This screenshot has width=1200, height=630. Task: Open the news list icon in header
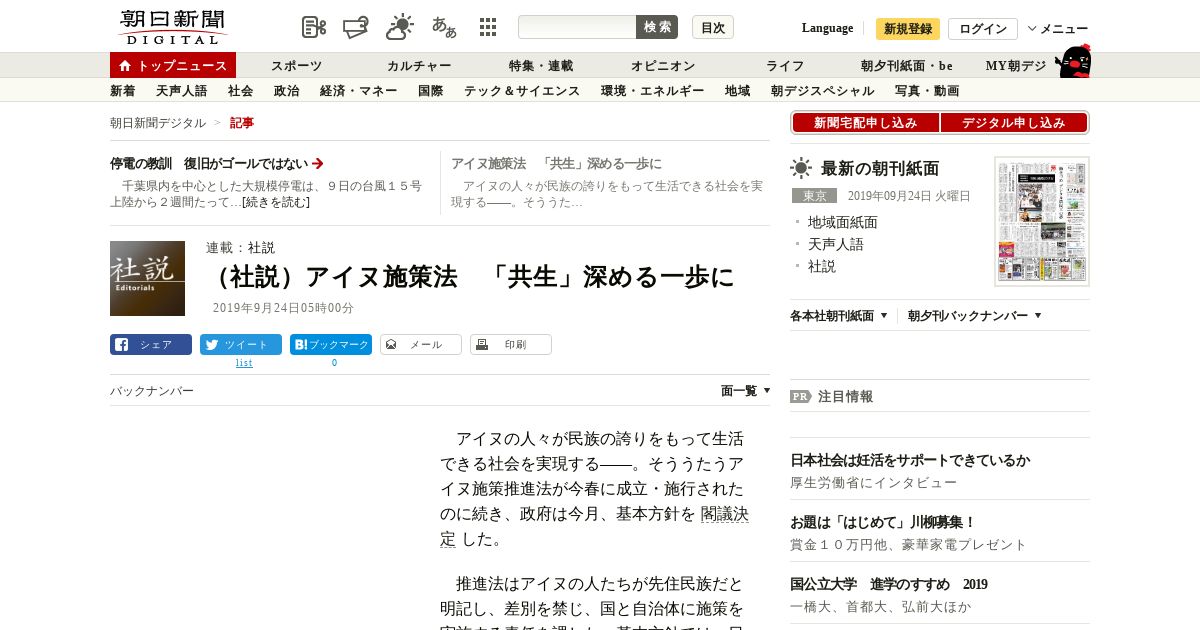(x=314, y=27)
